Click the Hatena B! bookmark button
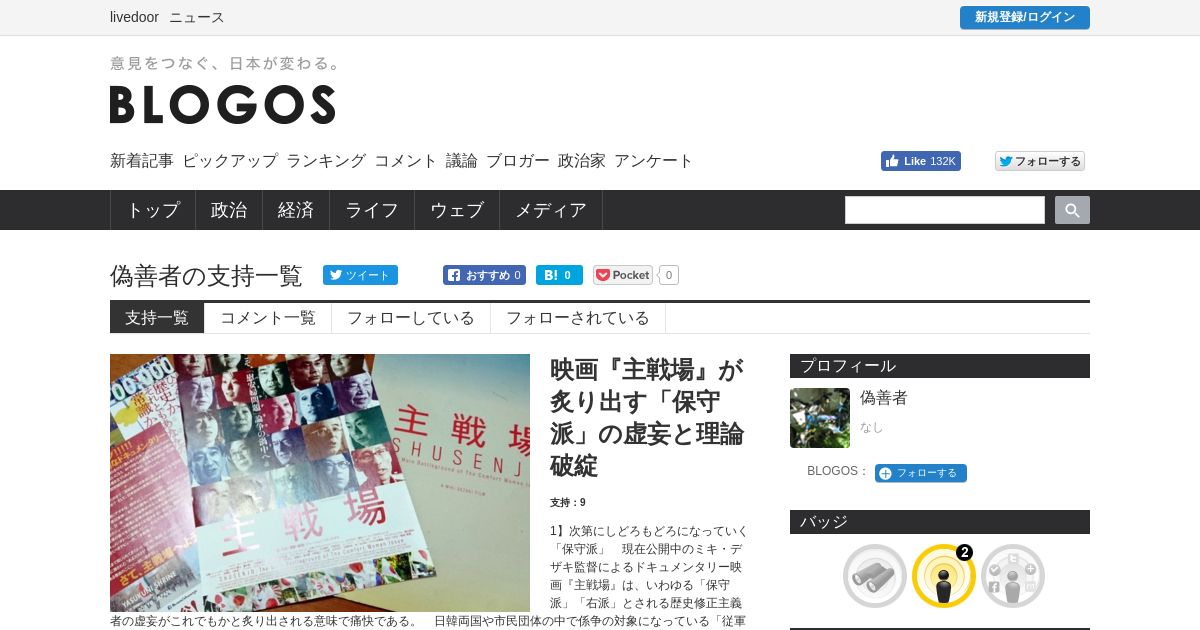Viewport: 1200px width, 630px height. (x=559, y=275)
